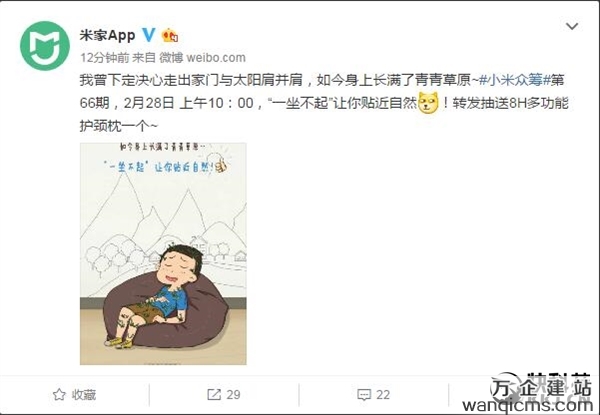
Task: Click the wanqicms.com watermark text
Action: click(x=527, y=406)
